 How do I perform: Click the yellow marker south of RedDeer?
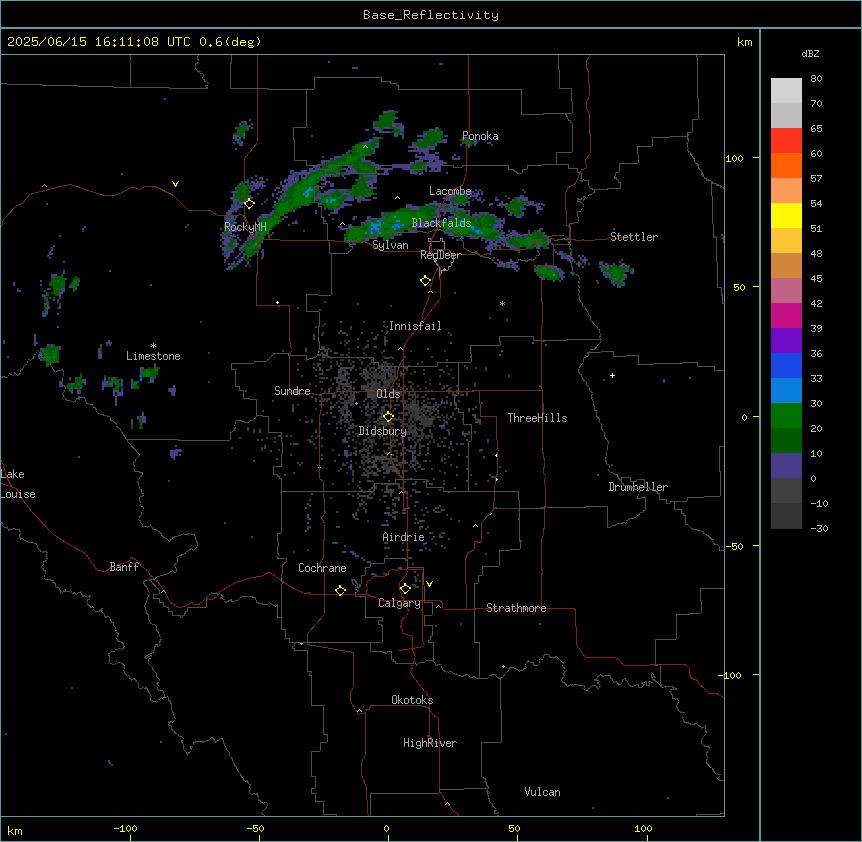[x=425, y=281]
